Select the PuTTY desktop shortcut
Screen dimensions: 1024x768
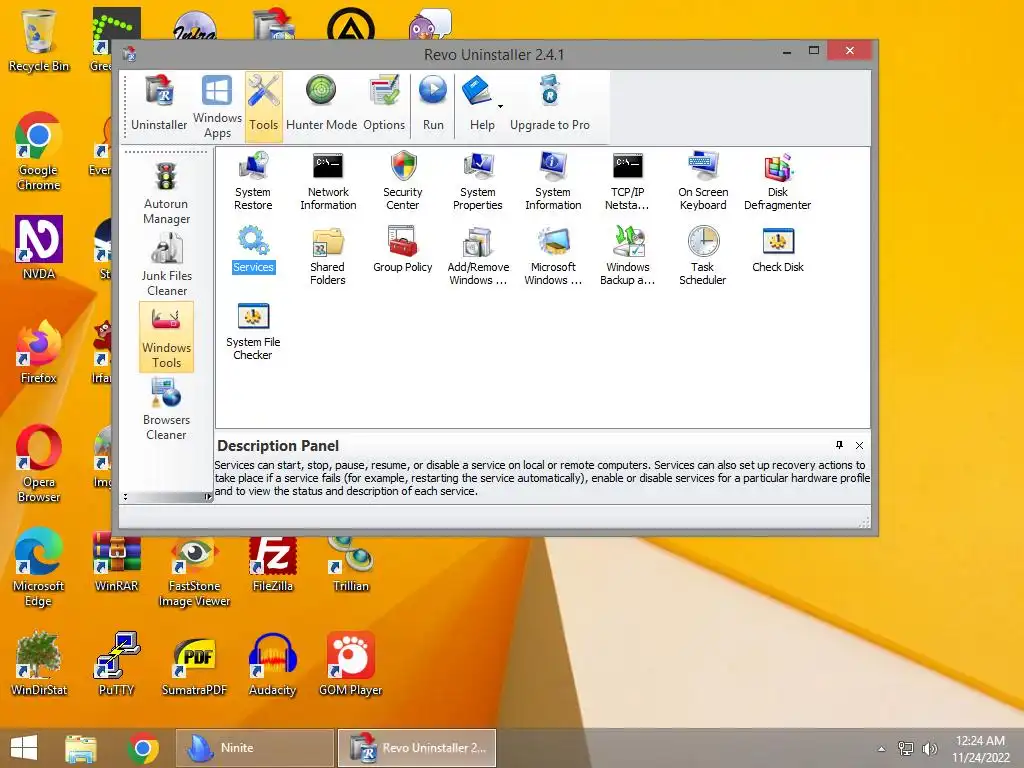click(116, 664)
